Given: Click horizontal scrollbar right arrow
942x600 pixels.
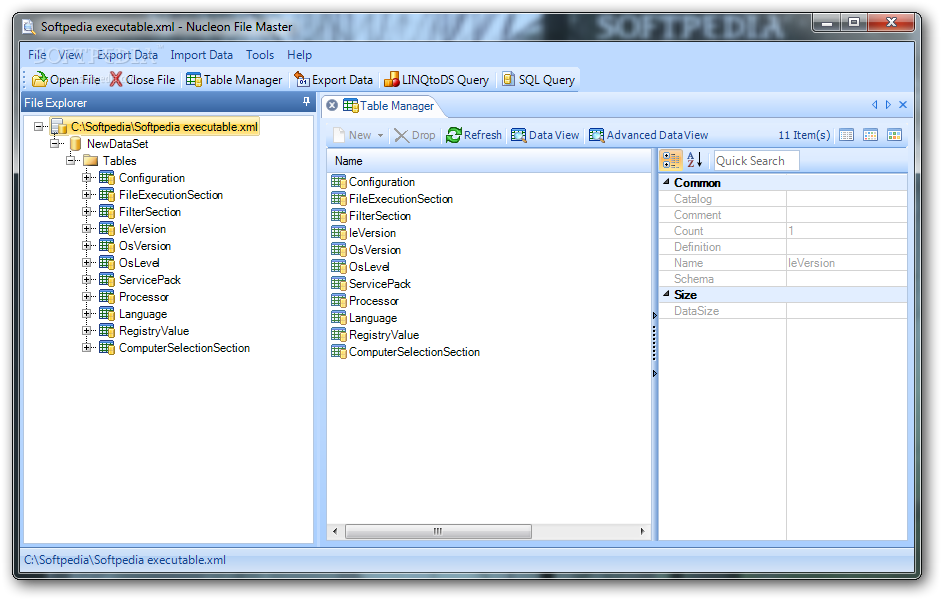Looking at the screenshot, I should [x=642, y=531].
